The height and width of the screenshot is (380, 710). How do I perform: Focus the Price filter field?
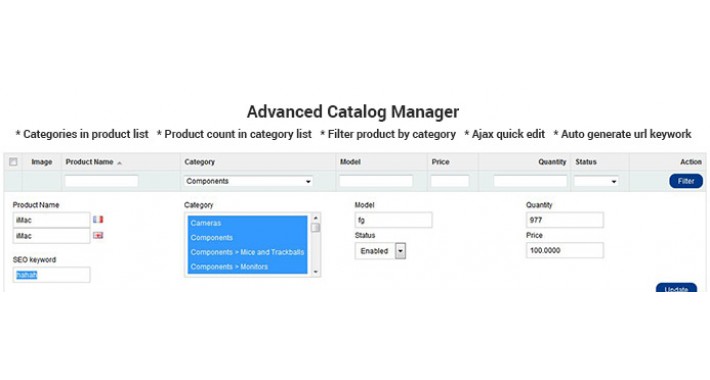(450, 181)
